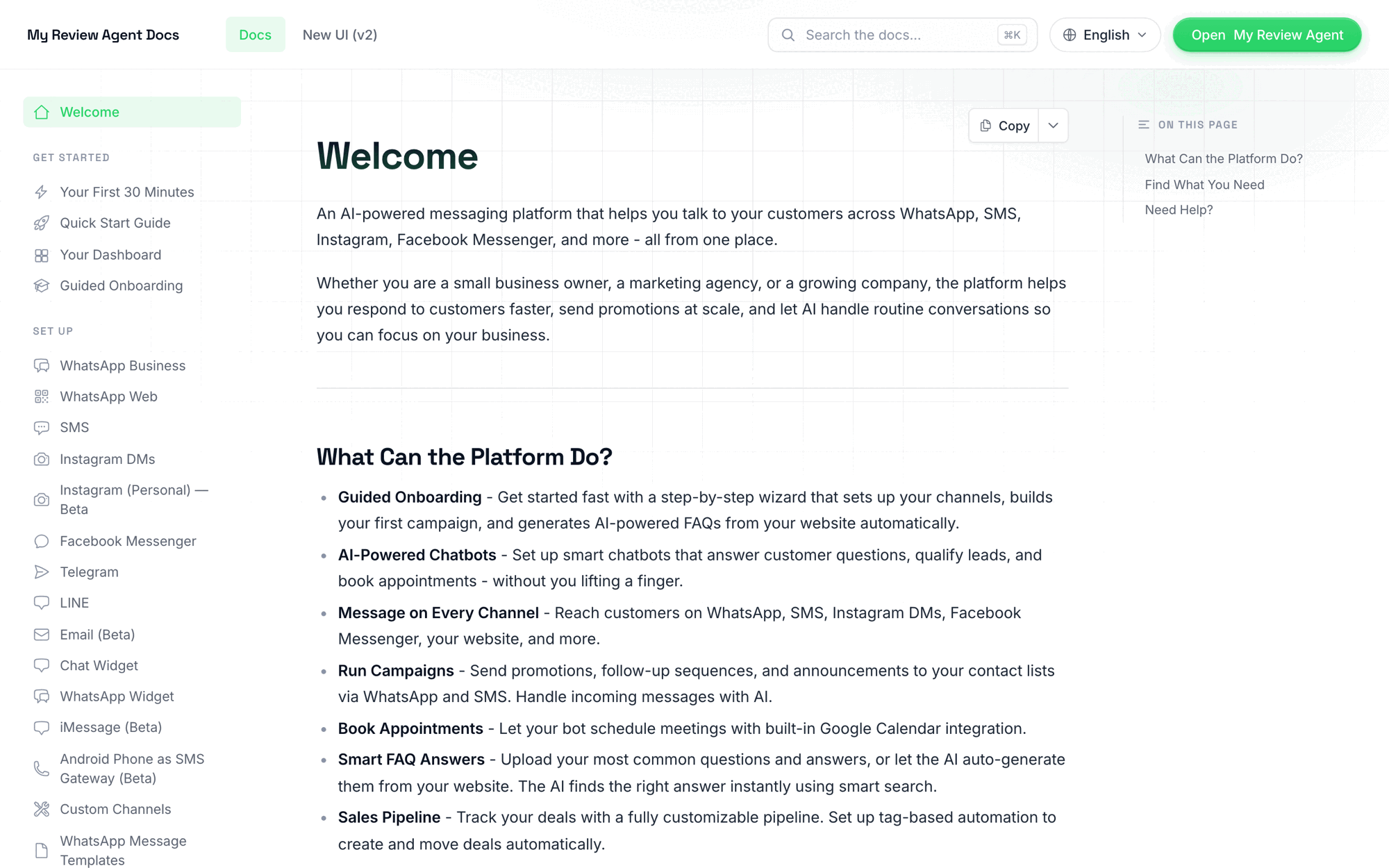Click the Open My Review Agent button
Image resolution: width=1389 pixels, height=868 pixels.
[1267, 35]
